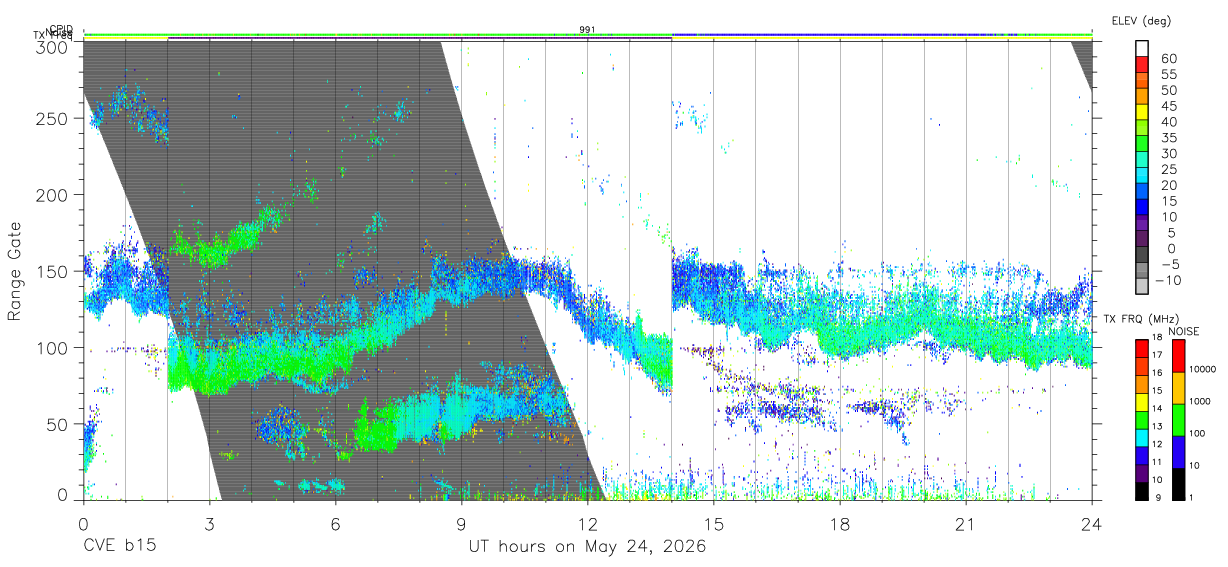Click the 'UT hours on May 24, 2026' axis title
Image resolution: width=1228 pixels, height=567 pixels.
[588, 547]
